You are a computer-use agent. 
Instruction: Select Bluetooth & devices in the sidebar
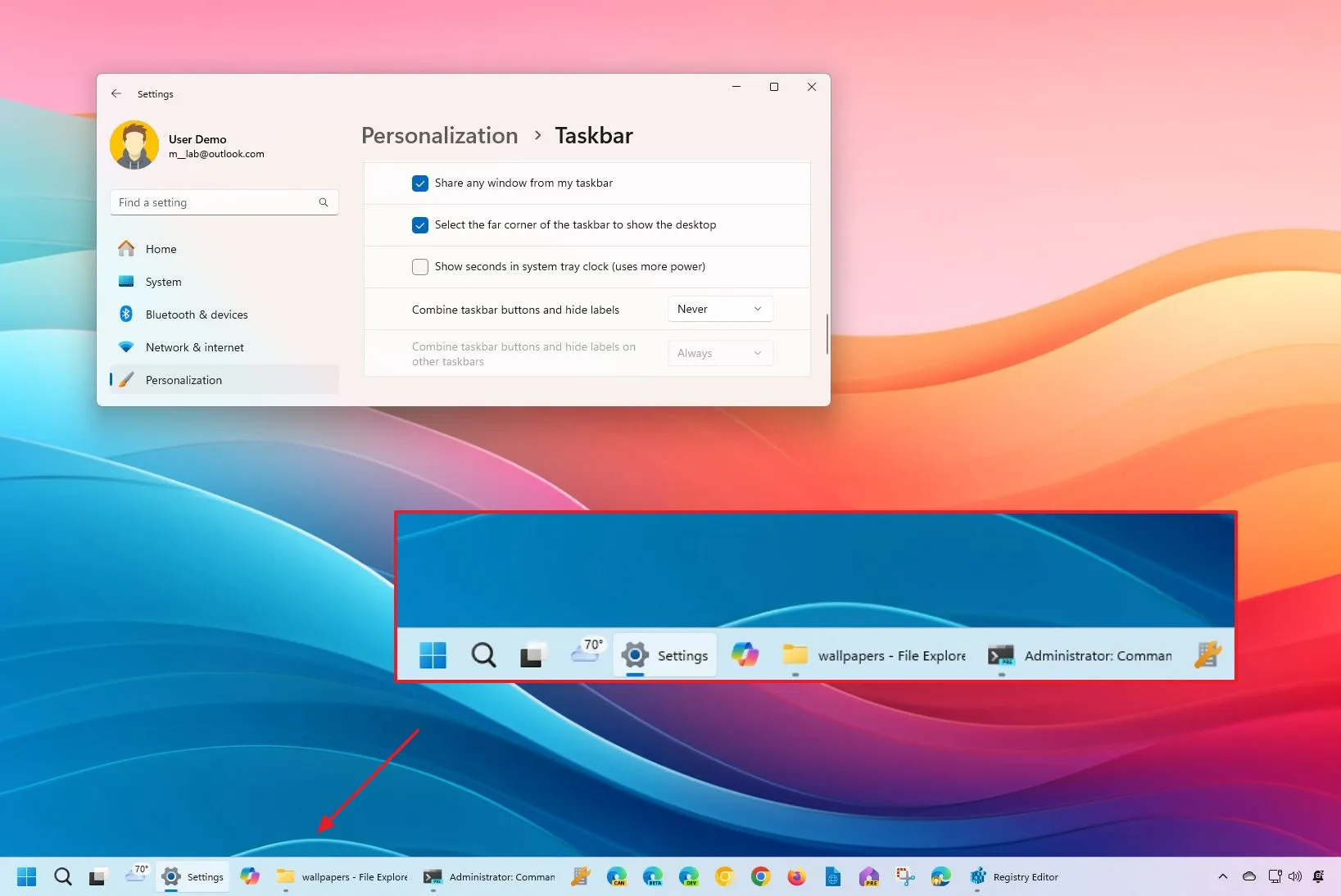pos(196,314)
